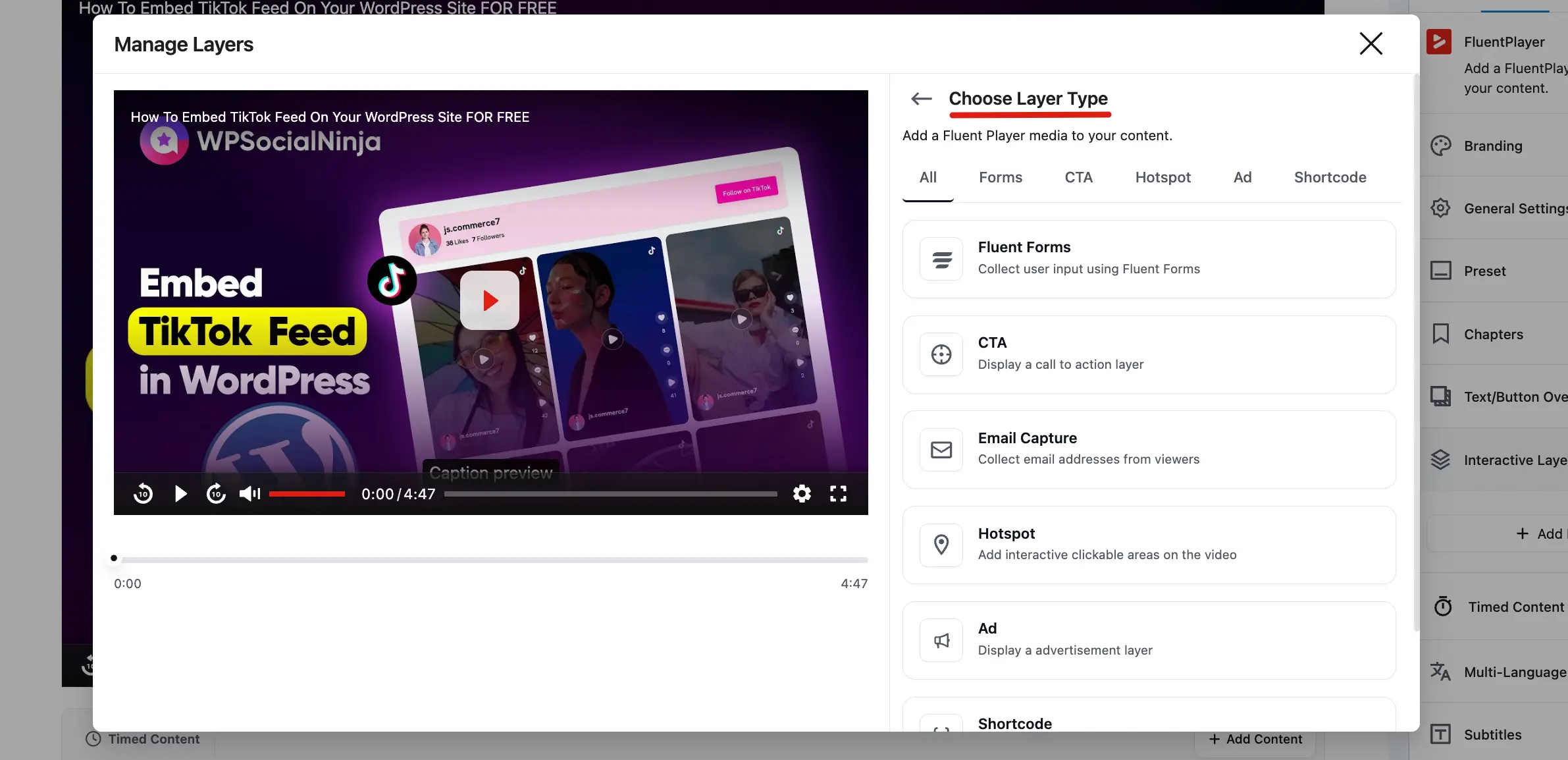Open the Preset section in sidebar
Viewport: 1568px width, 760px height.
(1493, 271)
